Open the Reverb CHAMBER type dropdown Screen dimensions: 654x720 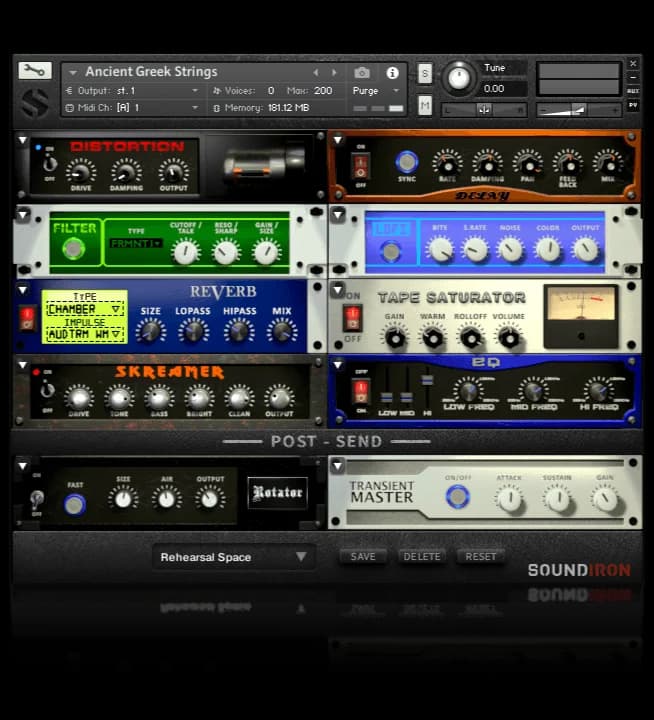[x=84, y=309]
